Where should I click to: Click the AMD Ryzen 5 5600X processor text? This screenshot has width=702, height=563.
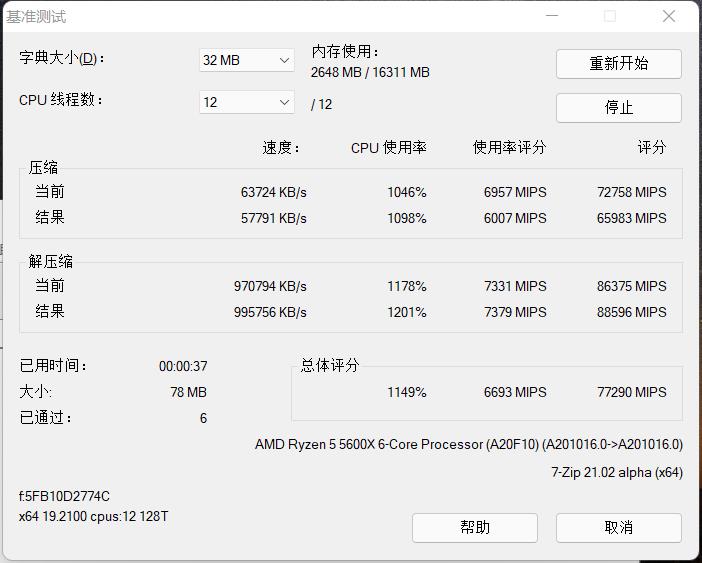(469, 444)
